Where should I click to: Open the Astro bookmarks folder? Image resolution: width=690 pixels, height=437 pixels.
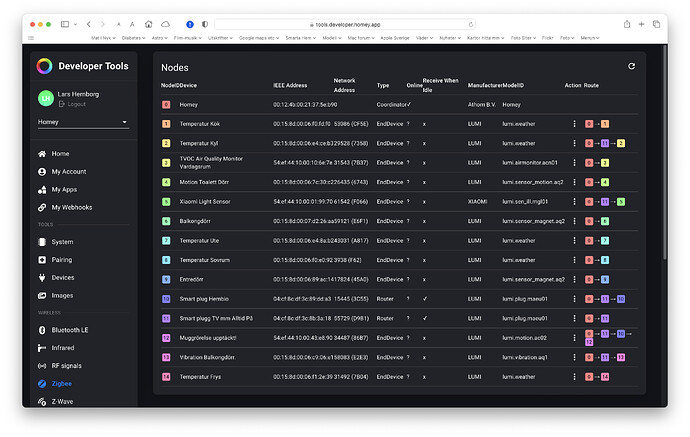coord(159,38)
